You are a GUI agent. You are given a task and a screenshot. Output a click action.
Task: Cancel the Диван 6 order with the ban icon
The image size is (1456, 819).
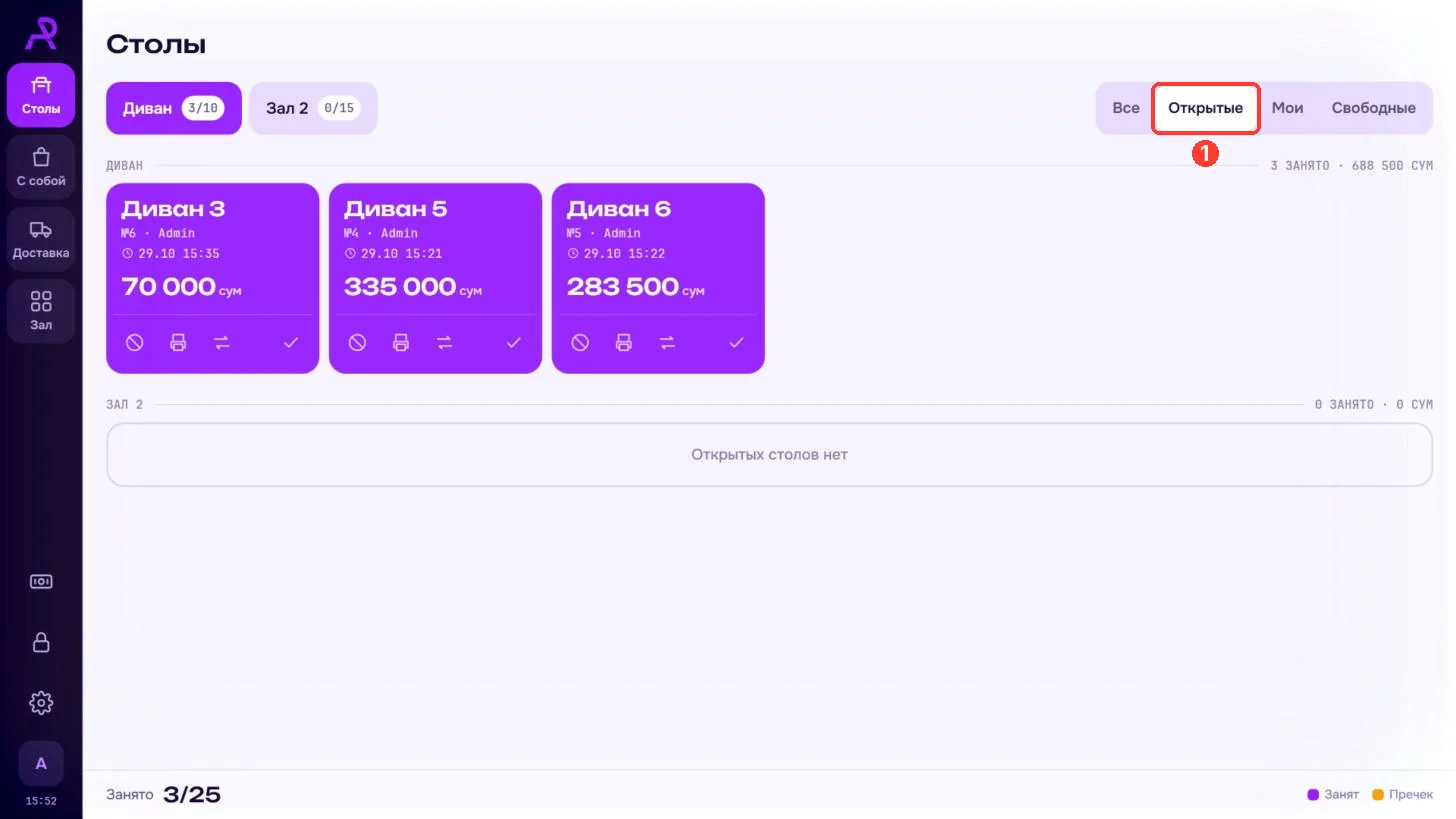point(580,343)
